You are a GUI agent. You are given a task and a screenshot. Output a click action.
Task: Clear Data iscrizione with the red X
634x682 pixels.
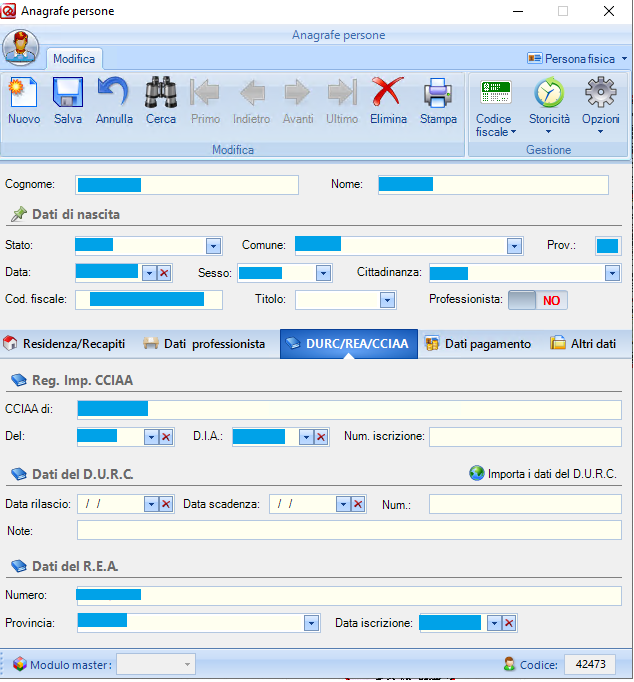click(509, 623)
